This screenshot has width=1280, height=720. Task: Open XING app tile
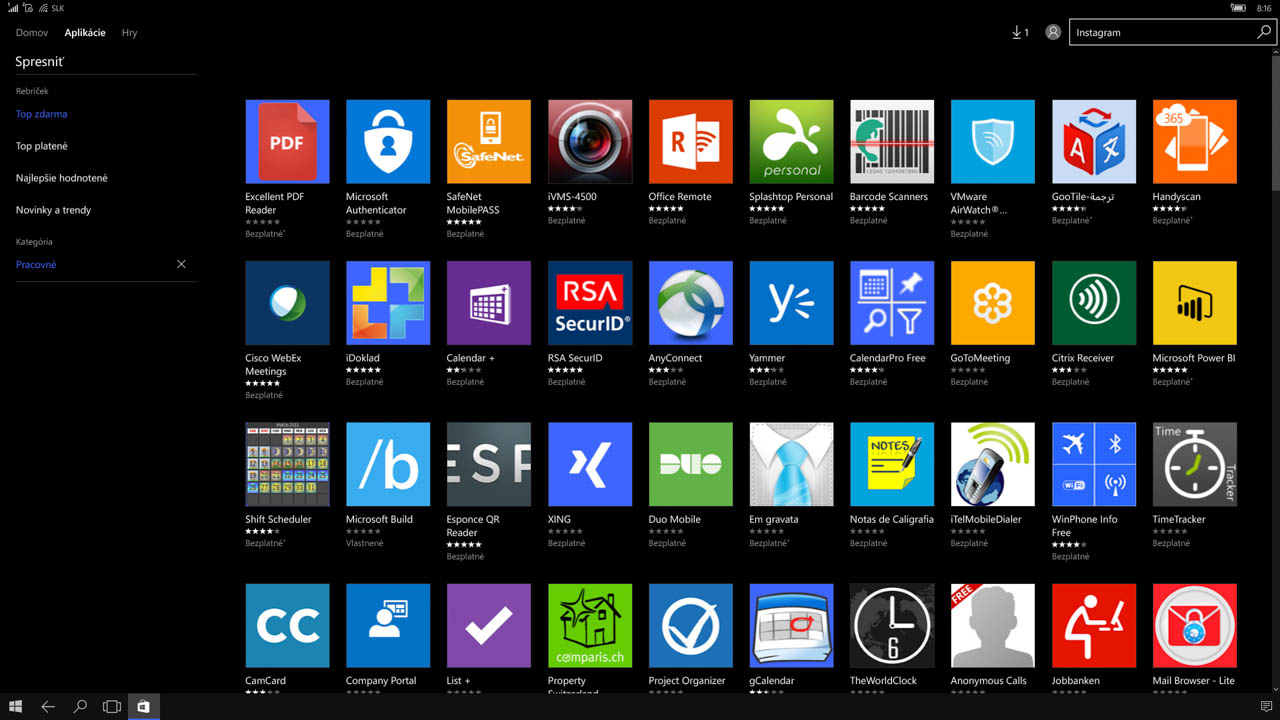[590, 464]
